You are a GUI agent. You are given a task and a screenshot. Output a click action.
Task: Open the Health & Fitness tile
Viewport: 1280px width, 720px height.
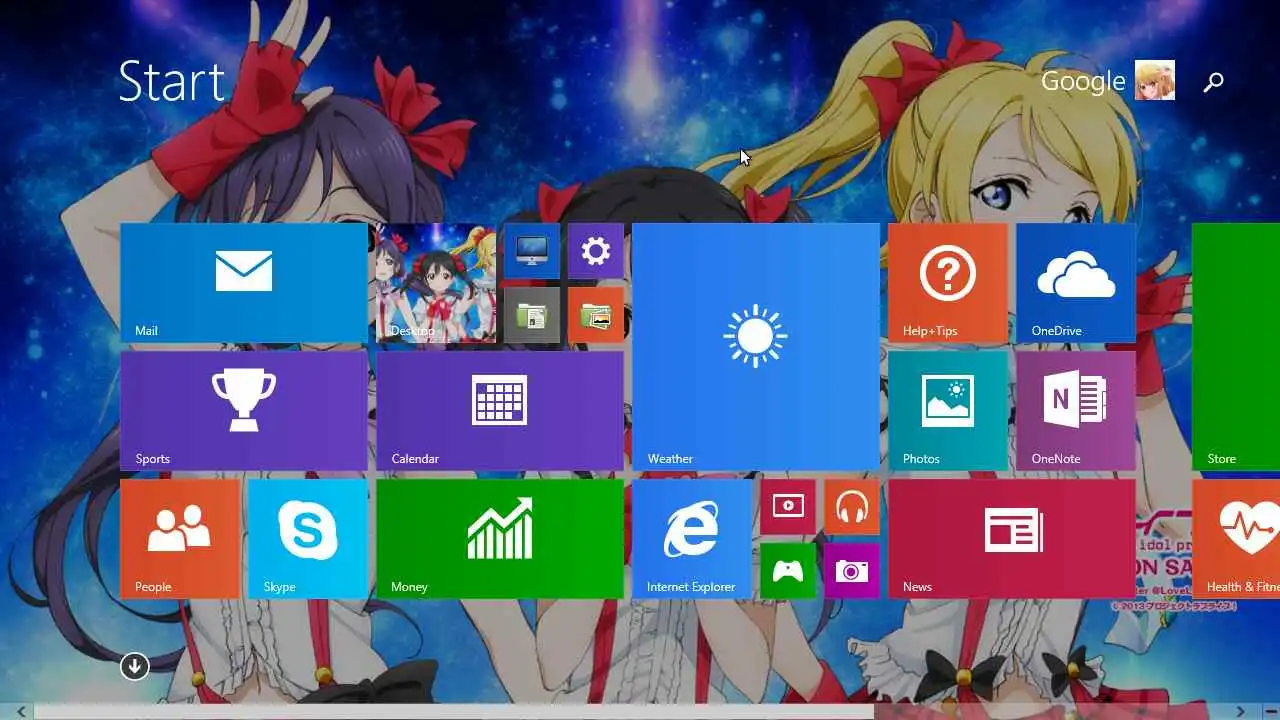point(1236,539)
